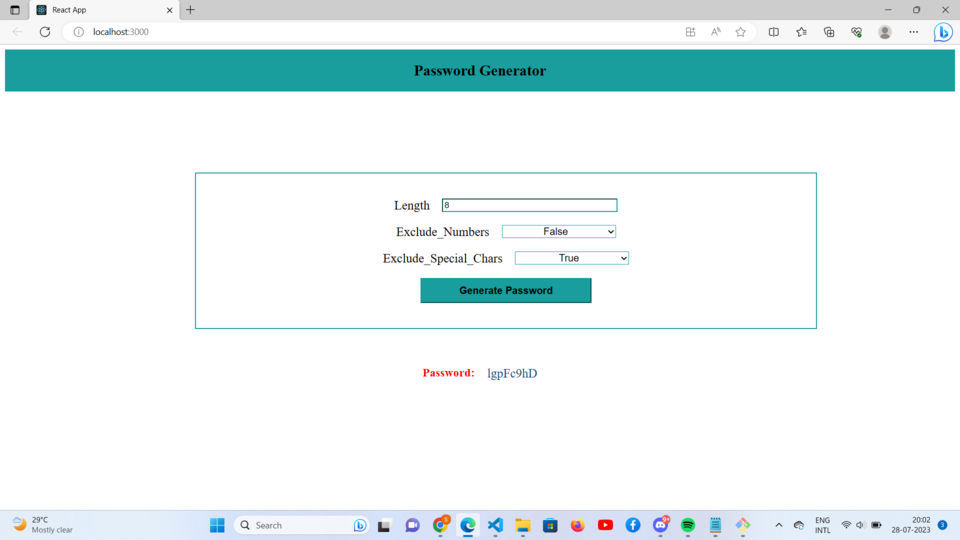Launch Firefox from the taskbar
Image resolution: width=960 pixels, height=540 pixels.
577,525
